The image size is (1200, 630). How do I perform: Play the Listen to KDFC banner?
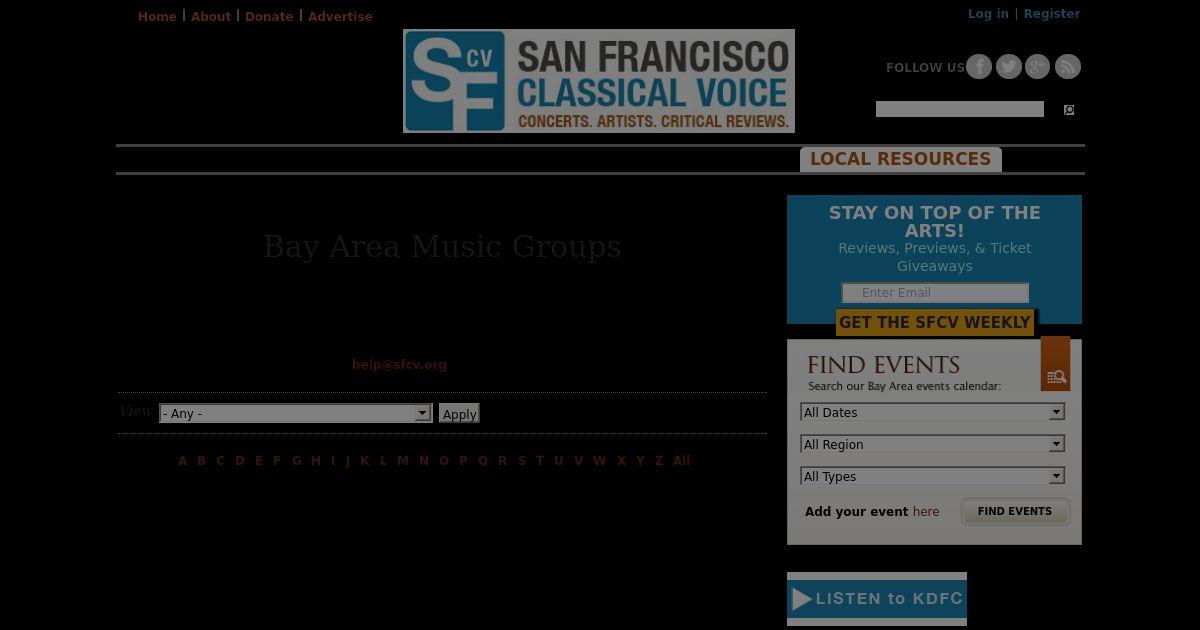click(877, 599)
